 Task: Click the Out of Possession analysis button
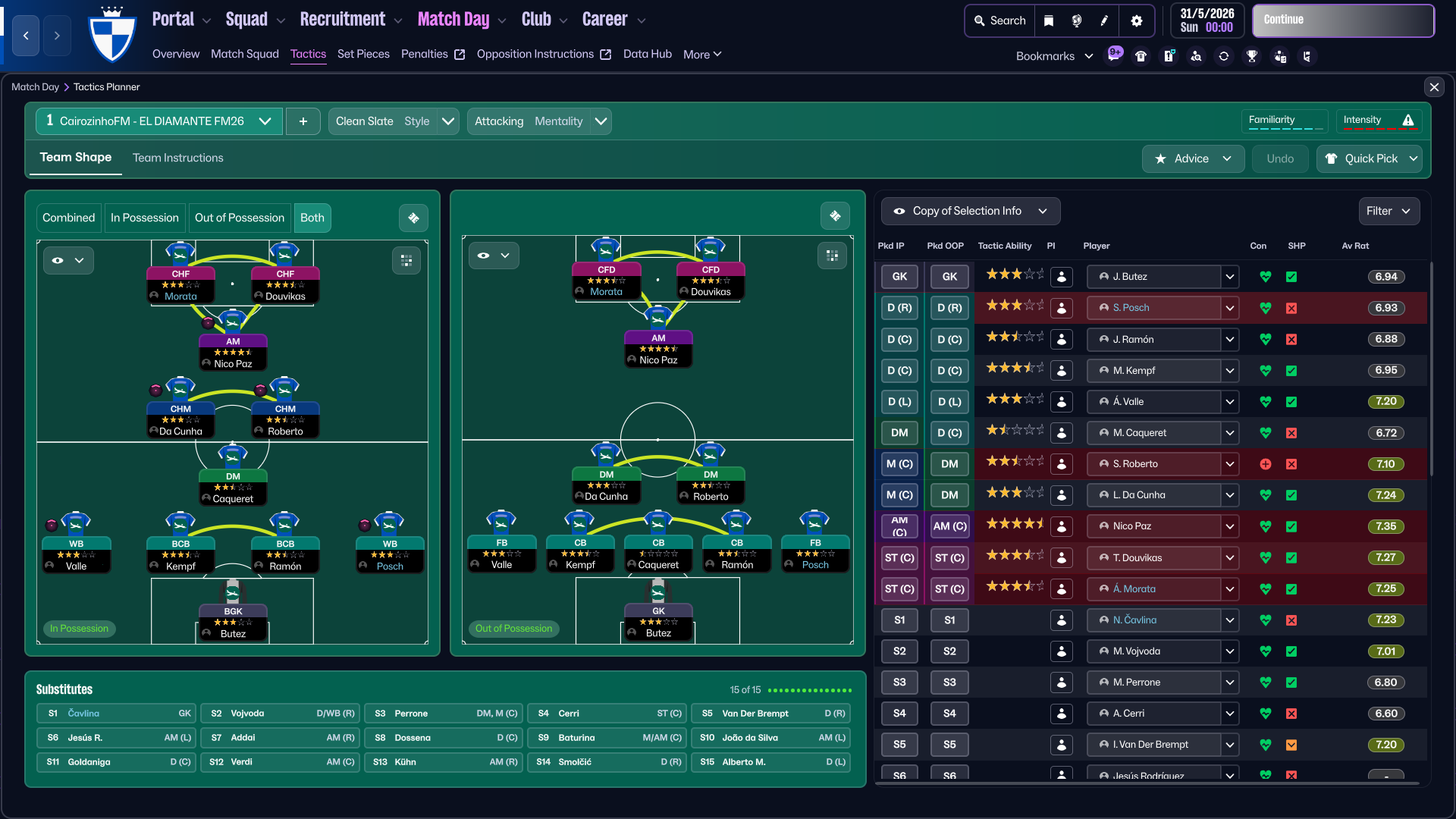coord(835,217)
